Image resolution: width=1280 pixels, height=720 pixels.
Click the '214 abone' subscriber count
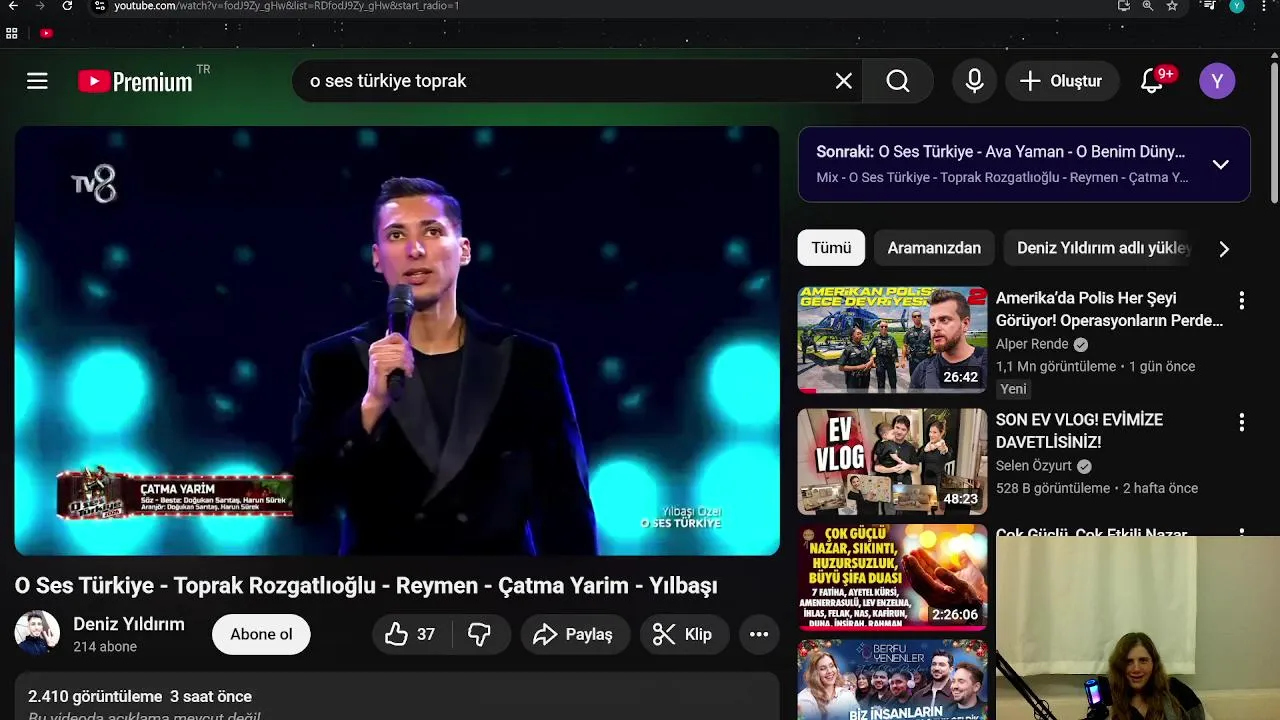pyautogui.click(x=105, y=647)
